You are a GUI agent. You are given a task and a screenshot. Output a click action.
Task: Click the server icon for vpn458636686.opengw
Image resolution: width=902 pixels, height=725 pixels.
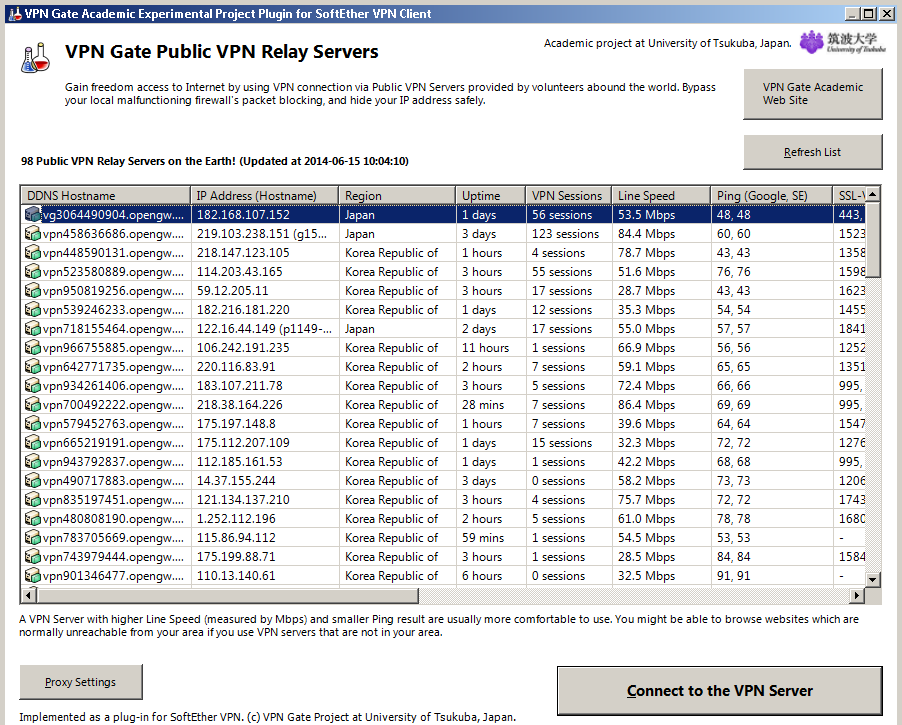pyautogui.click(x=33, y=234)
